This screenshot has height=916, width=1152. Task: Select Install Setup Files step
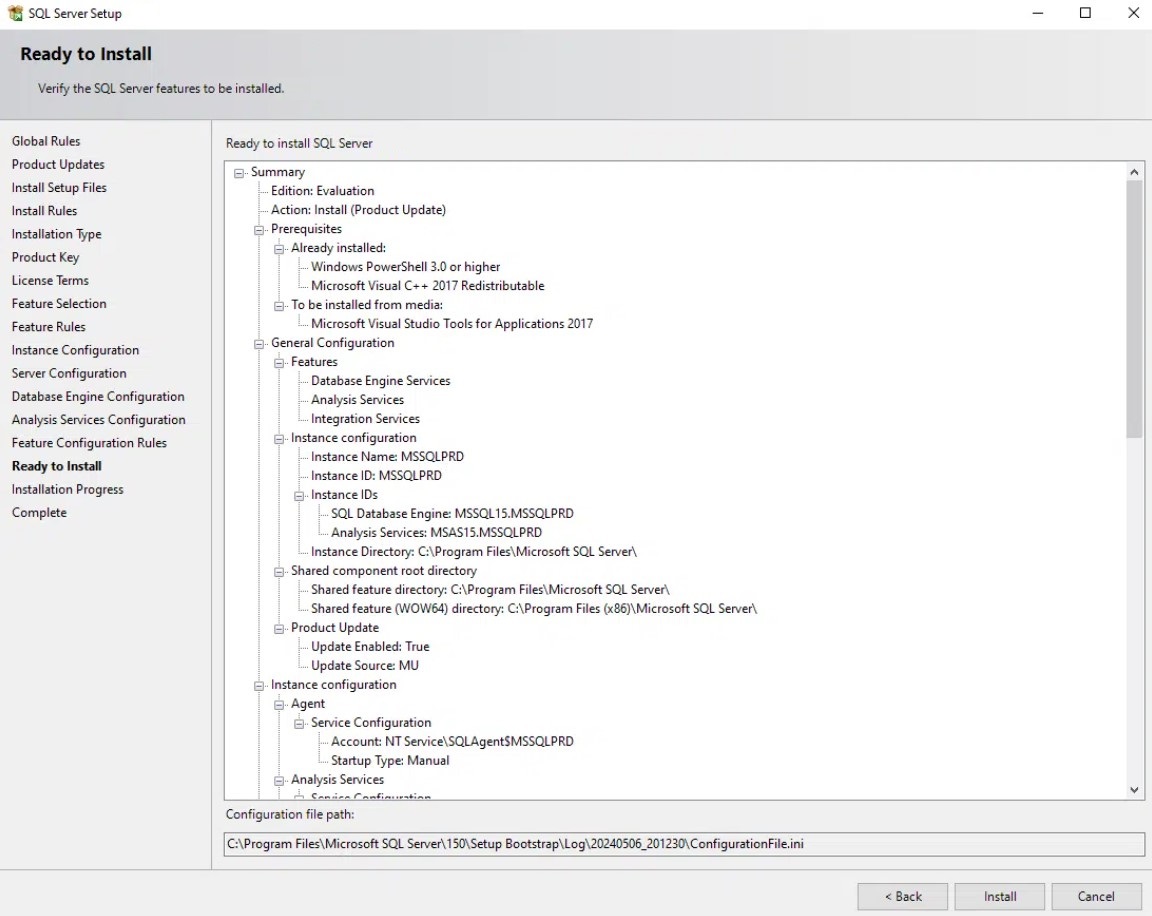tap(59, 187)
